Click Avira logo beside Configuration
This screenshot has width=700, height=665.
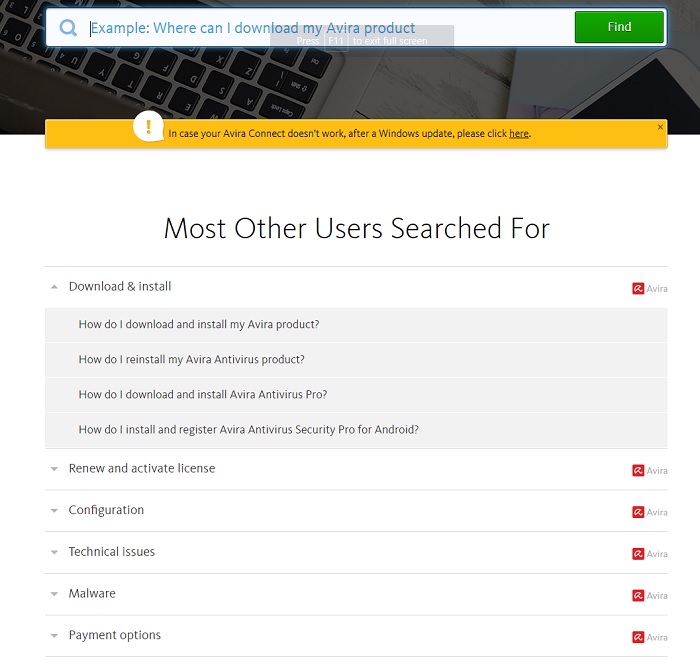pos(650,512)
